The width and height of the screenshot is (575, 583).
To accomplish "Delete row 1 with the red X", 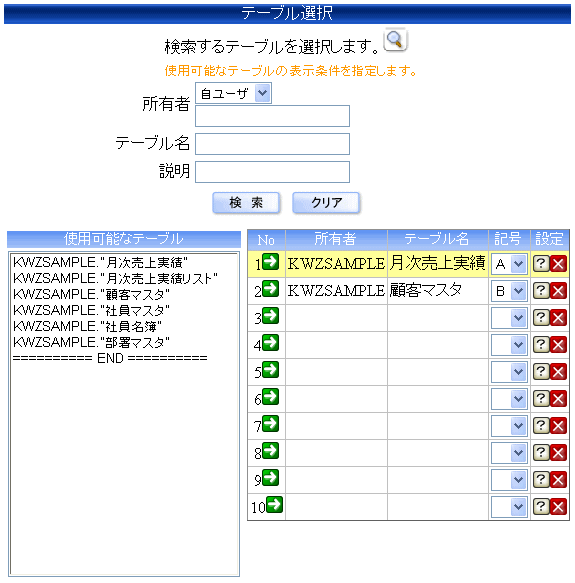I will coord(558,264).
